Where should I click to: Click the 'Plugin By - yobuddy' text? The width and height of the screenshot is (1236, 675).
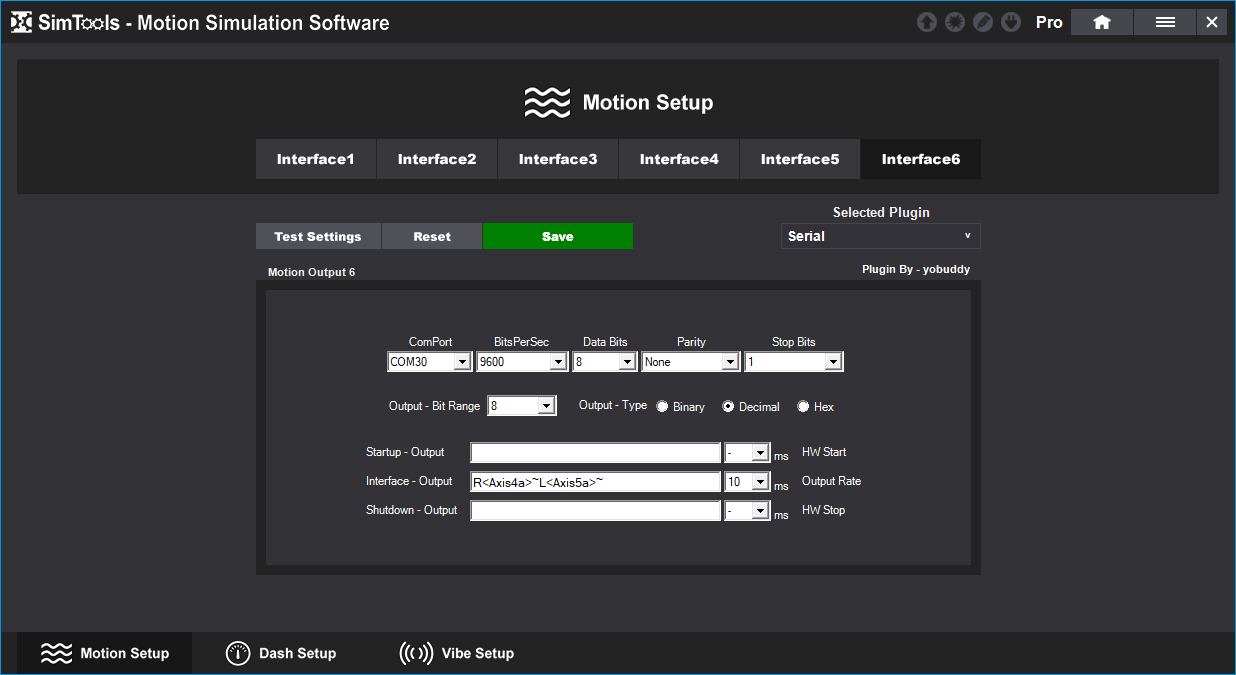coord(916,269)
